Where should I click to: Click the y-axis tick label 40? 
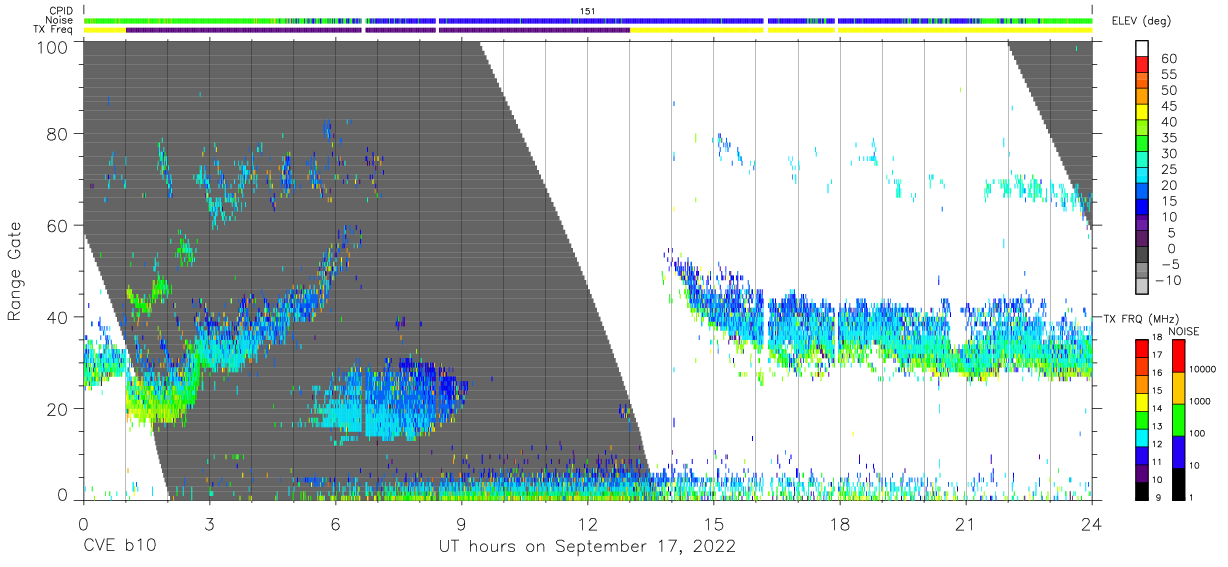click(57, 317)
